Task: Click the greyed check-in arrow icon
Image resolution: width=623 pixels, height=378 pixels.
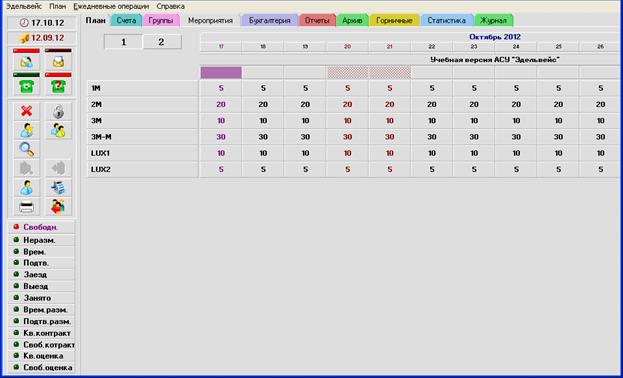Action: click(26, 169)
